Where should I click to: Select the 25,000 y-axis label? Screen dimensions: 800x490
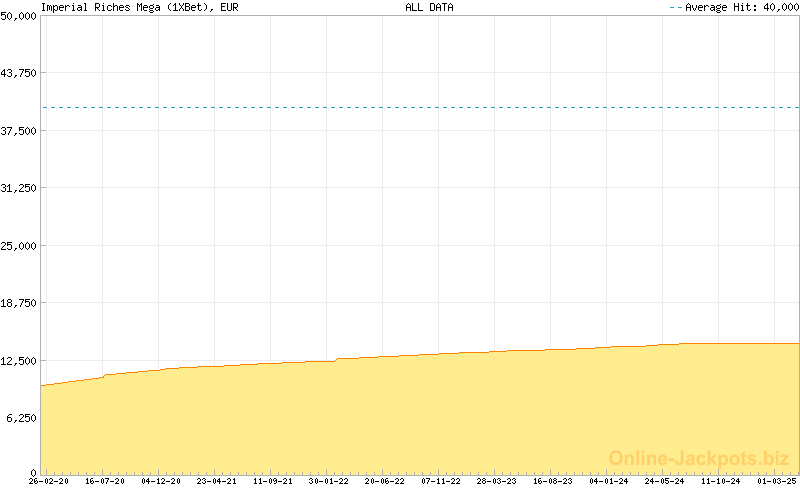19,246
